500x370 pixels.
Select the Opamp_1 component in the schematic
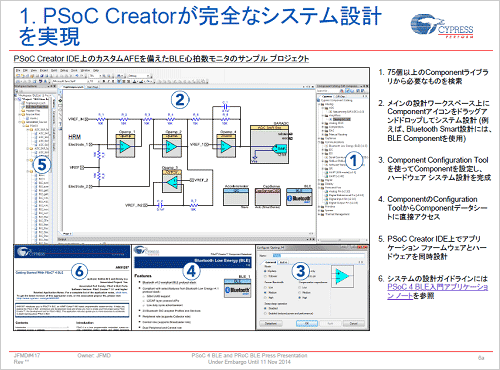pos(125,146)
